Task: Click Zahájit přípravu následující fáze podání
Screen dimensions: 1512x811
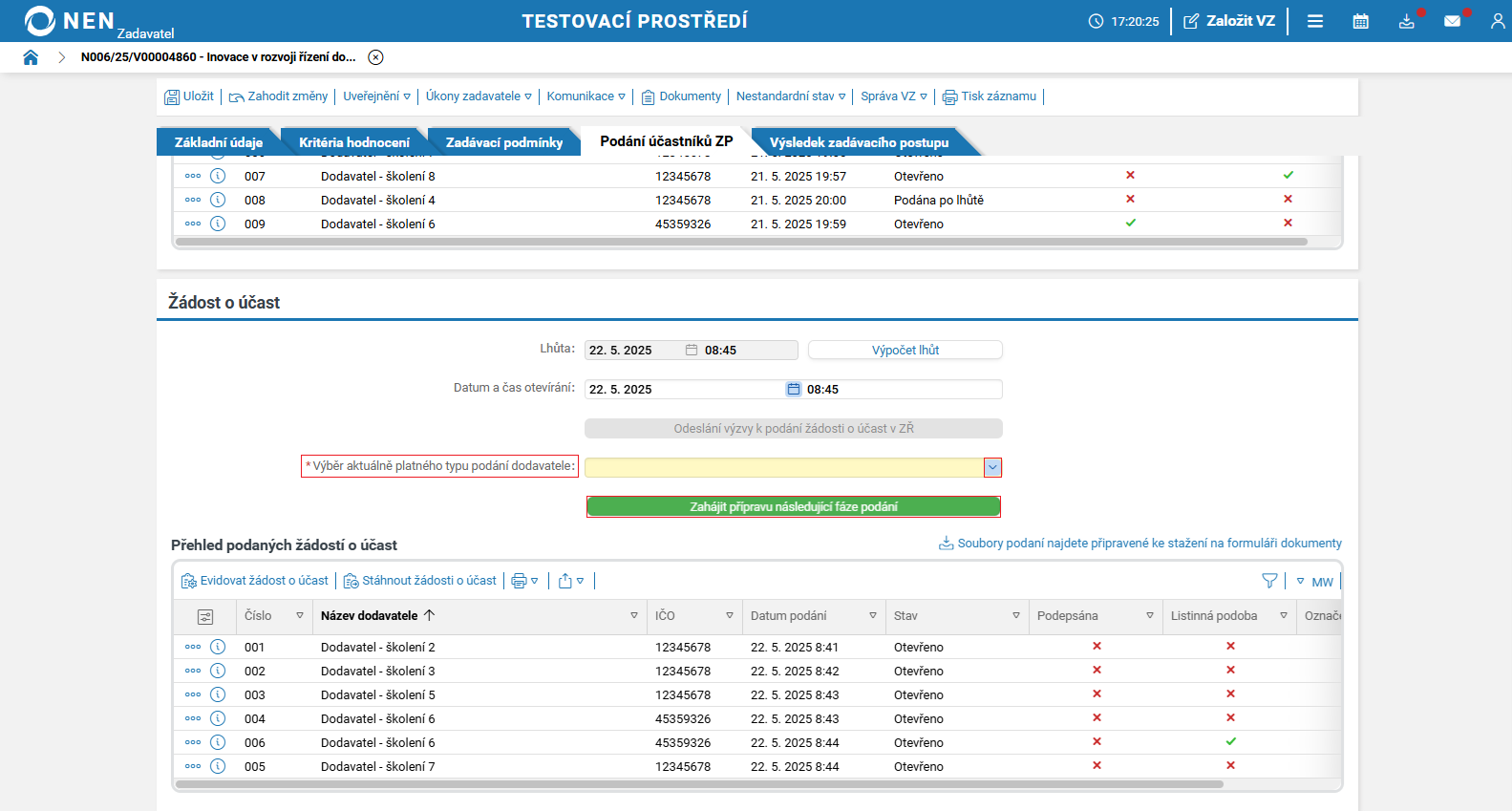Action: tap(794, 507)
